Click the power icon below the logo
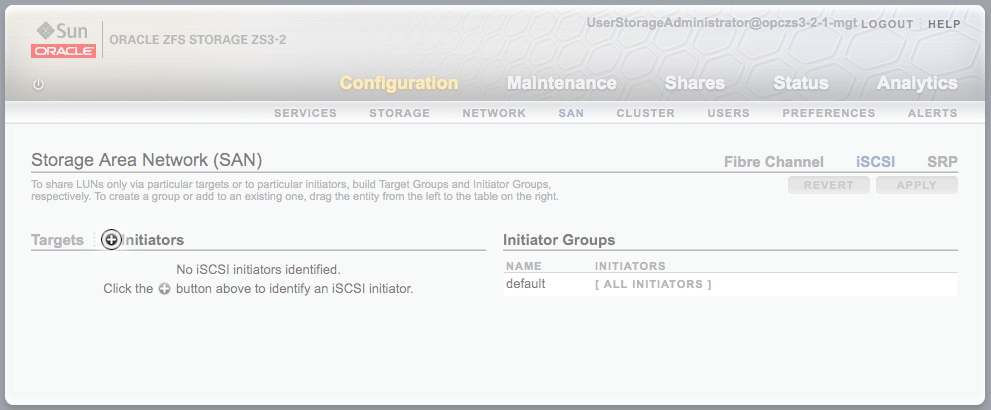Screen dimensions: 991x410 pos(39,84)
